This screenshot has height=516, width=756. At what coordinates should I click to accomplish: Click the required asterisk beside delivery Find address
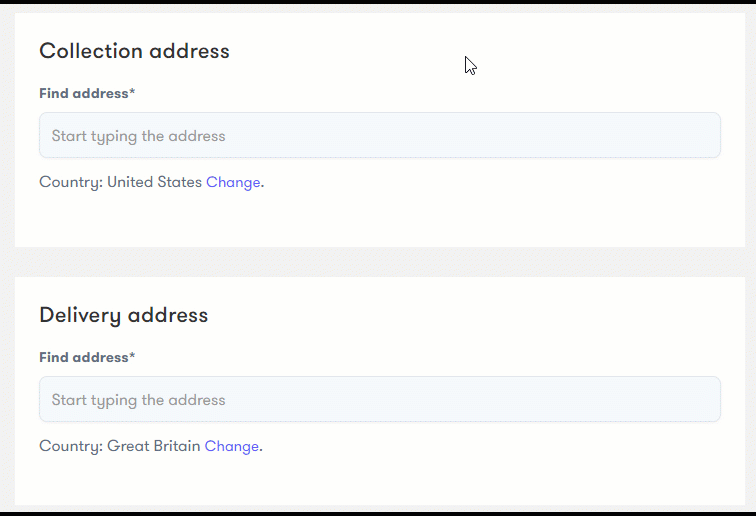point(132,354)
